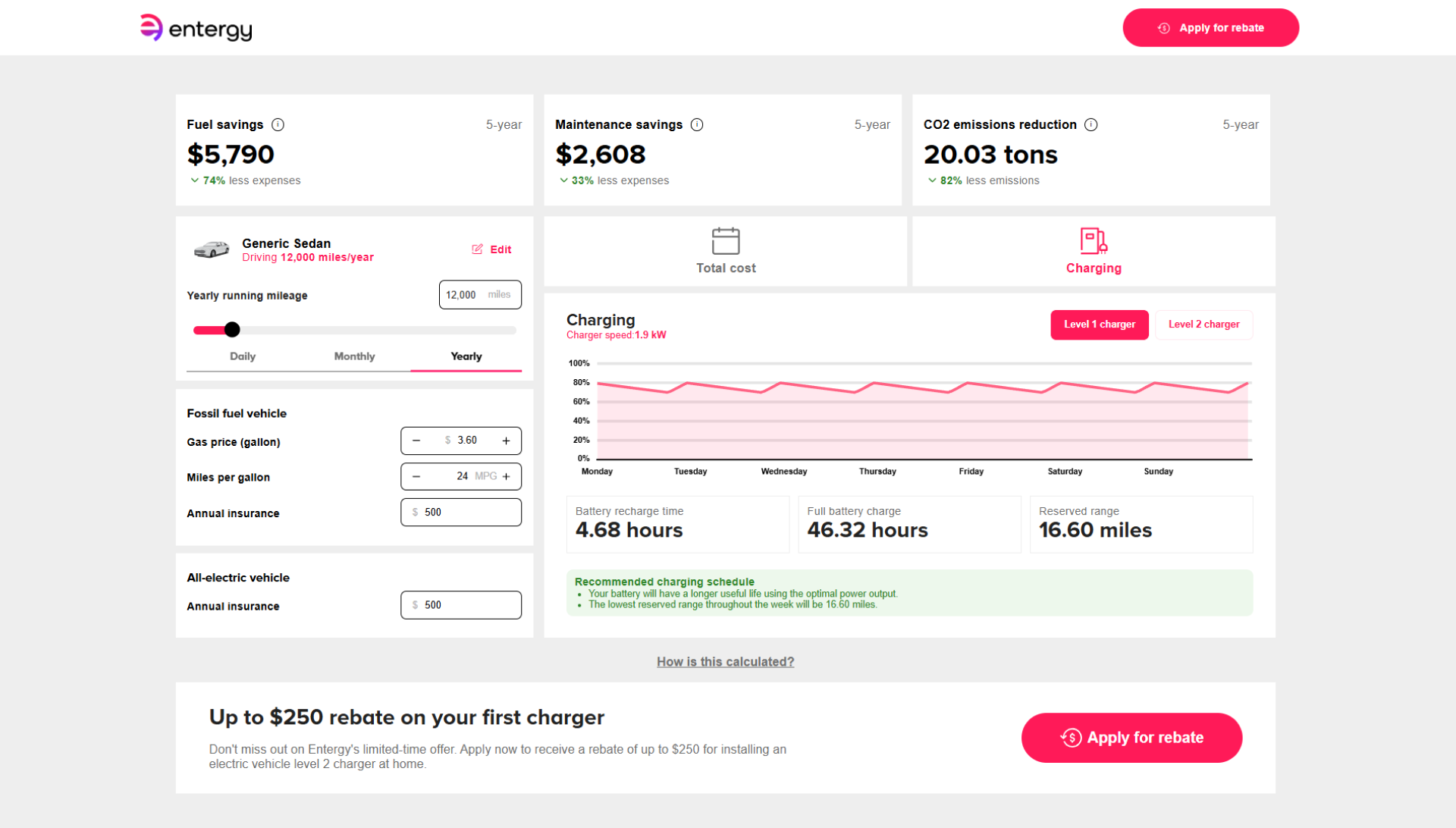Switch to Level 2 charger
Viewport: 1456px width, 828px height.
(x=1203, y=325)
